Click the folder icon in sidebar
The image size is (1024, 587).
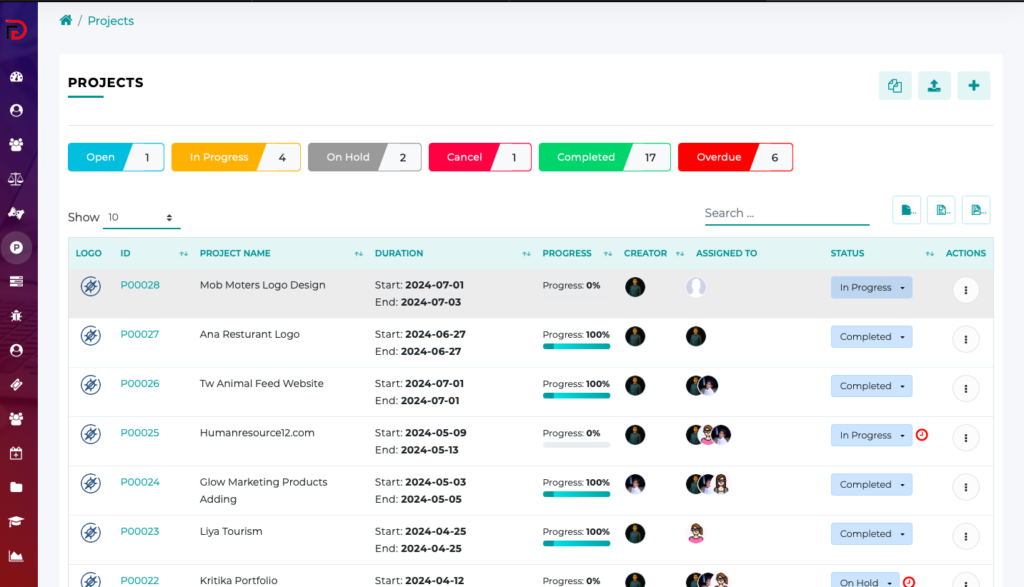point(16,487)
